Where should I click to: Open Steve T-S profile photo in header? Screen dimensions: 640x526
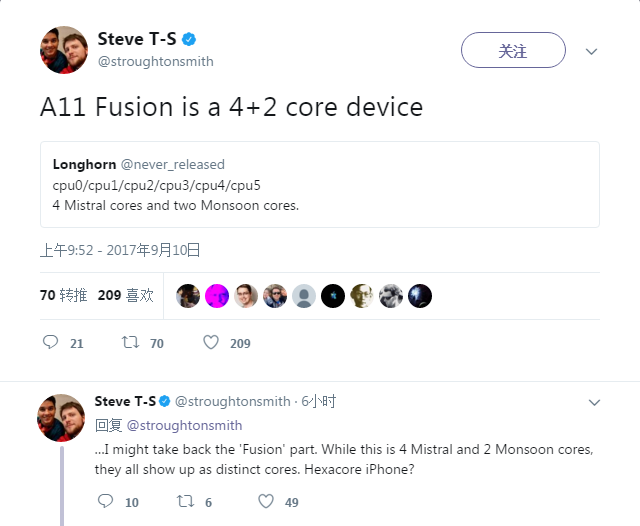tap(63, 50)
